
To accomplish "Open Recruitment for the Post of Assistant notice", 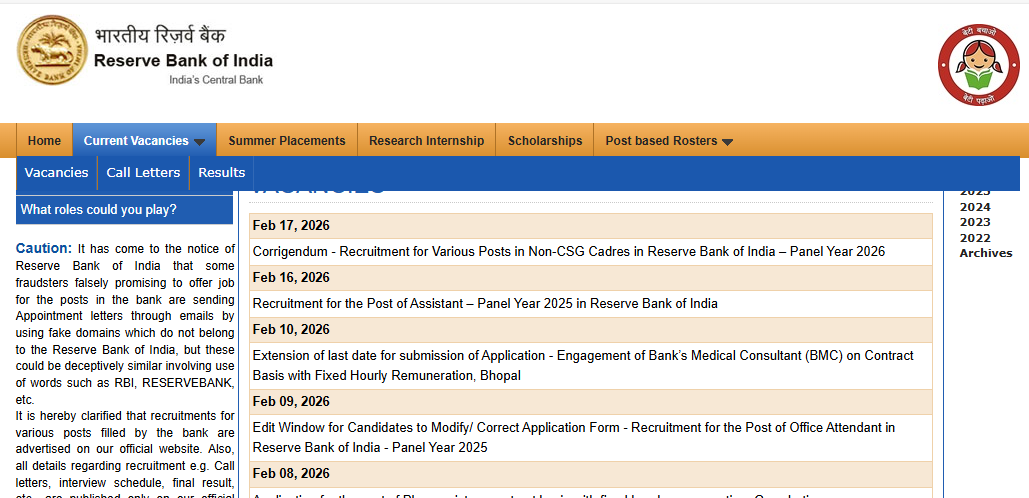I will (x=485, y=304).
